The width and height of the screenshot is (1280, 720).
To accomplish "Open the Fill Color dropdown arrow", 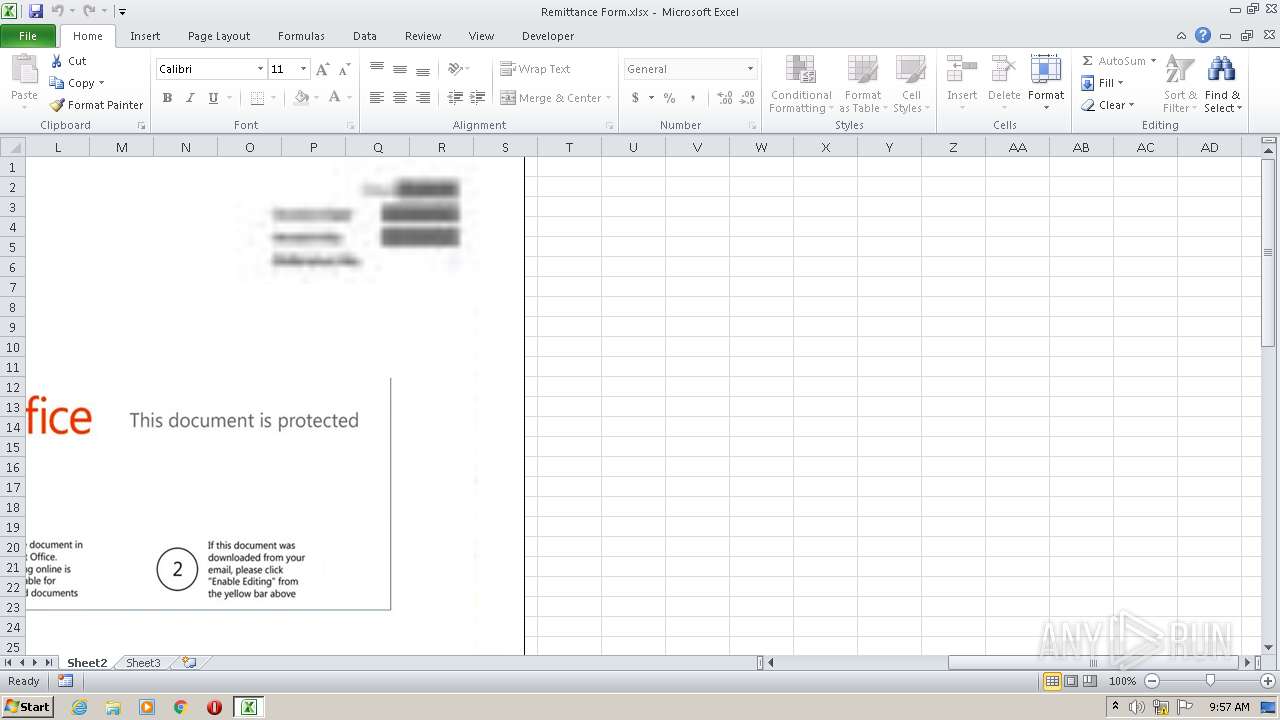I will coord(316,98).
